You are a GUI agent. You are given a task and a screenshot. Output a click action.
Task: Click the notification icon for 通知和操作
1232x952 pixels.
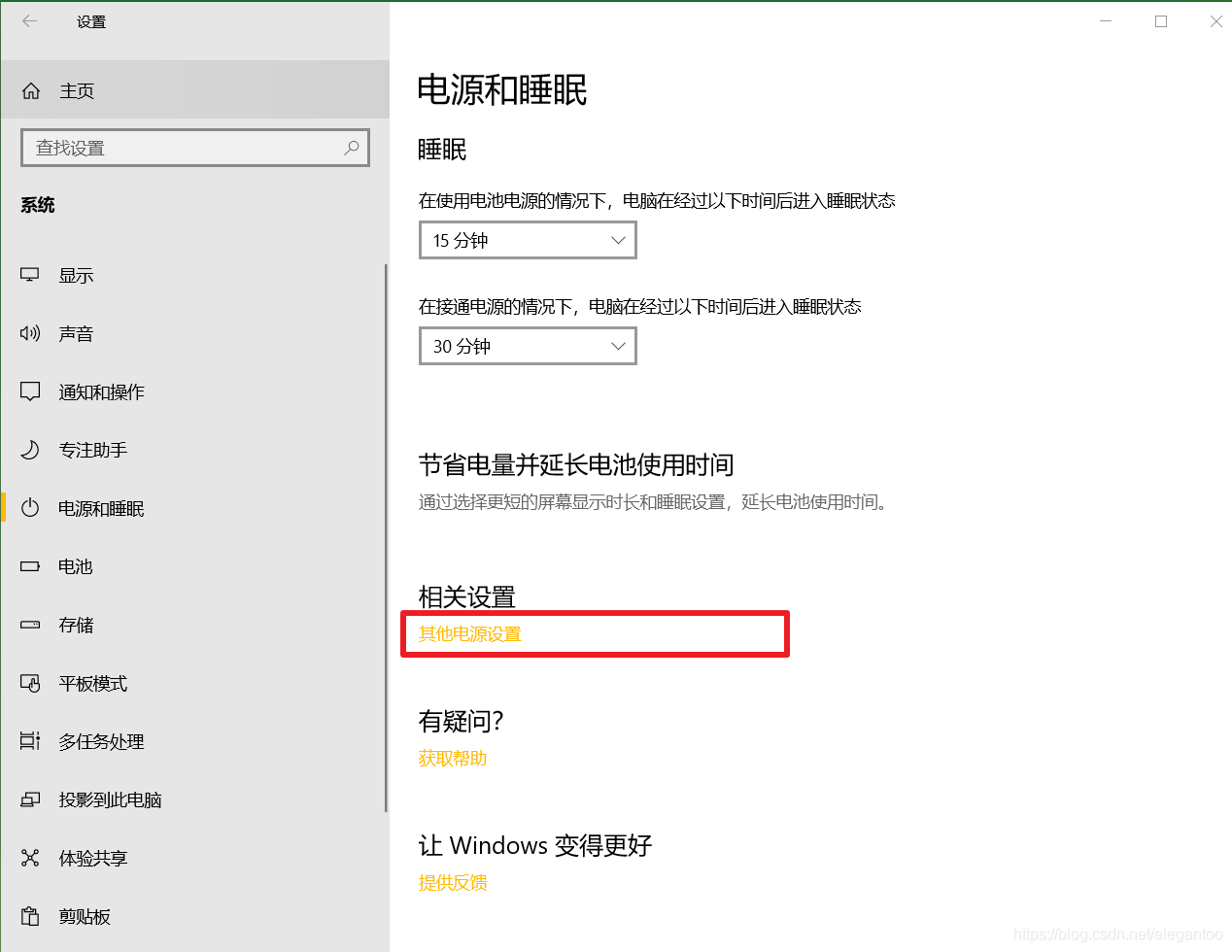coord(30,391)
